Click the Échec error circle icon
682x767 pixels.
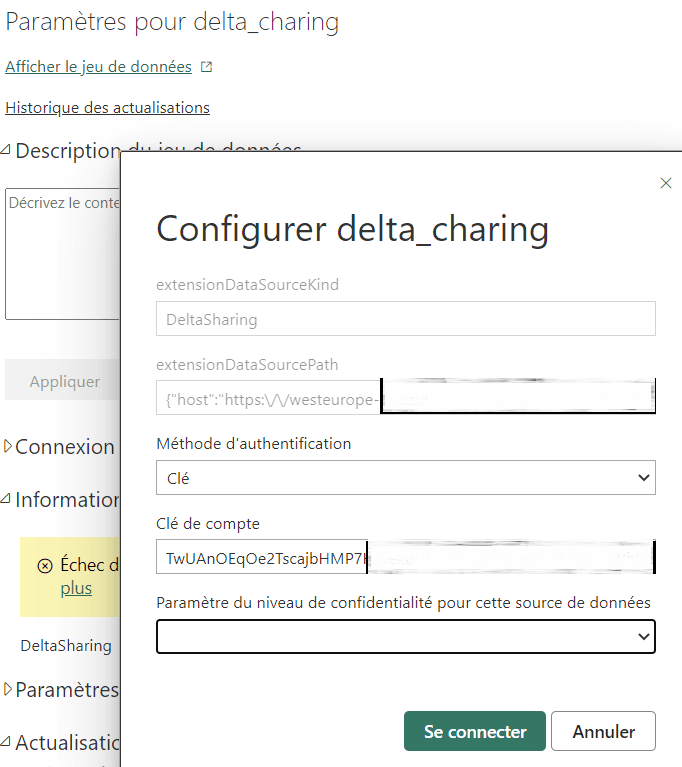click(45, 566)
